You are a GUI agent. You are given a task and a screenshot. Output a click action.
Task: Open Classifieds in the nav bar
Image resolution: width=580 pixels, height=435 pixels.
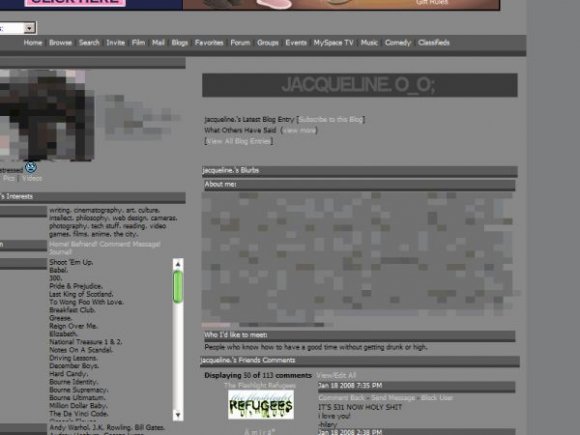point(434,43)
